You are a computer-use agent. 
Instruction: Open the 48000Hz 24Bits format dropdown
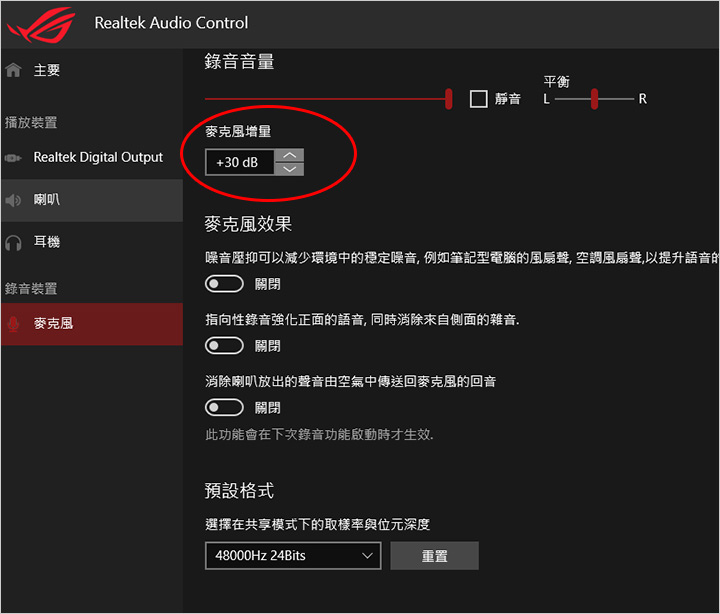293,556
